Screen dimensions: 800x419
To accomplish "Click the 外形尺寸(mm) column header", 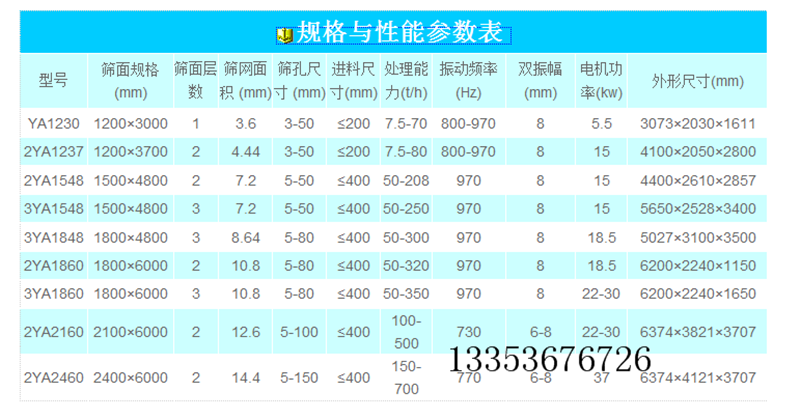I will click(x=698, y=81).
